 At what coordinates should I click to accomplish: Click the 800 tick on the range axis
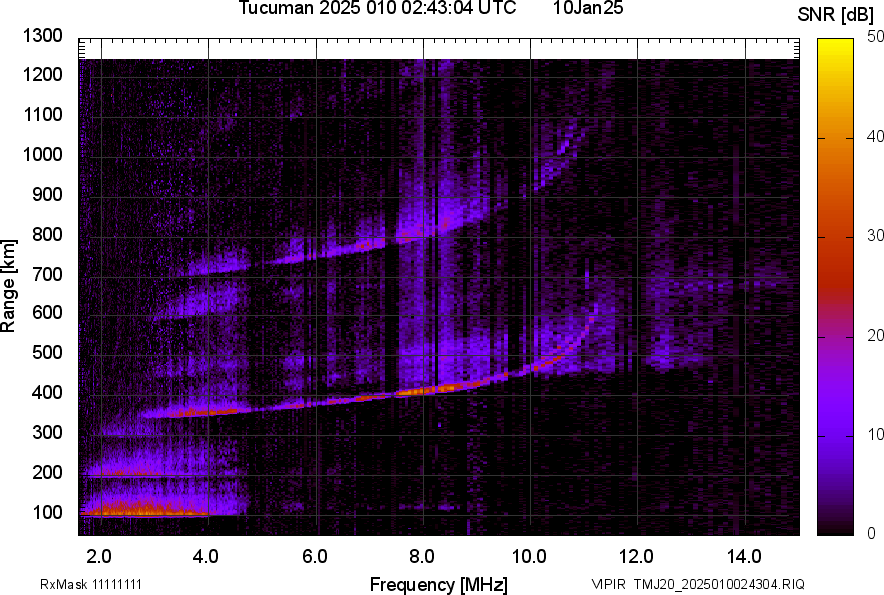coord(46,234)
